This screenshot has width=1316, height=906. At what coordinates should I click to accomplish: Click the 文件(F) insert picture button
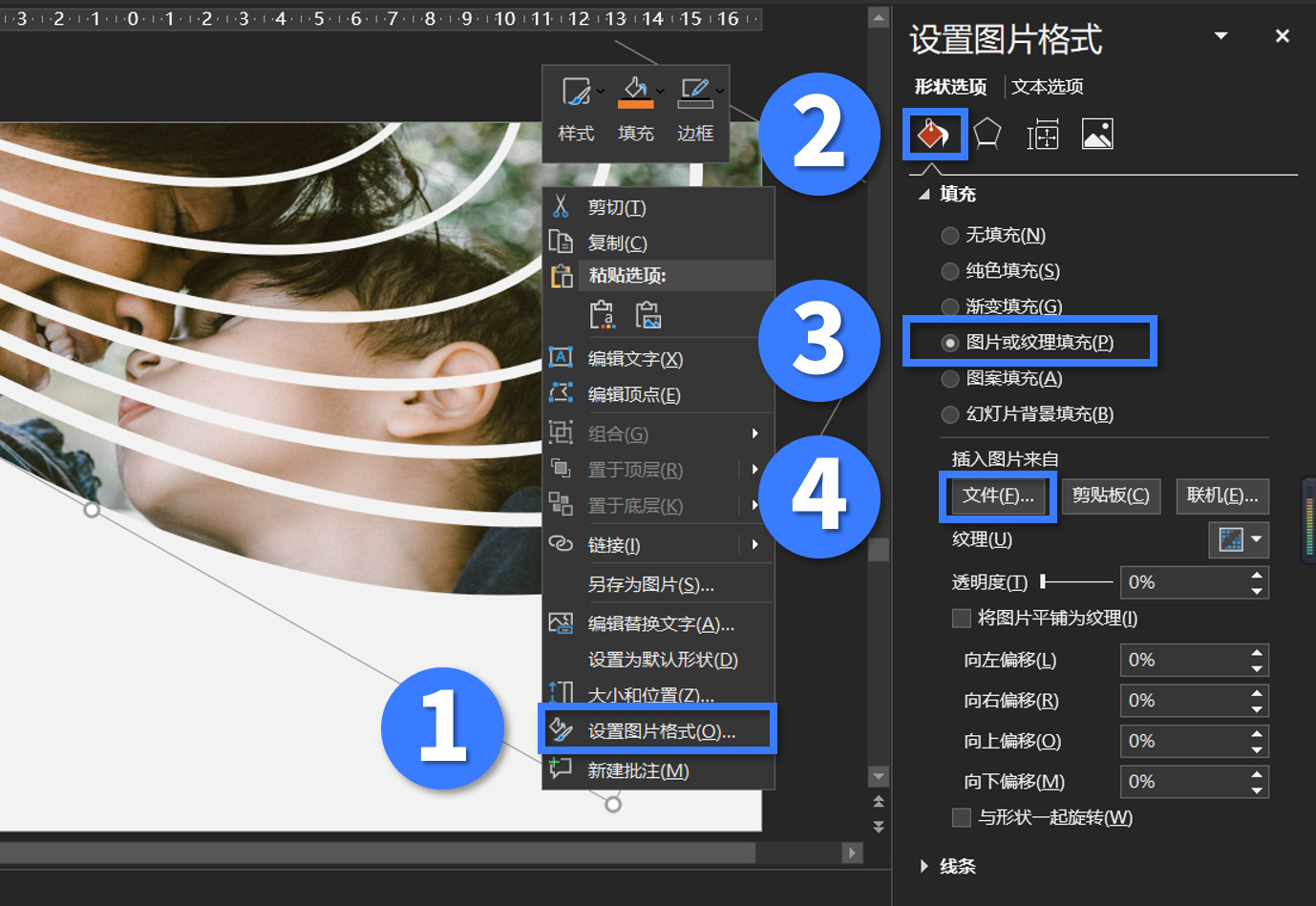[997, 495]
